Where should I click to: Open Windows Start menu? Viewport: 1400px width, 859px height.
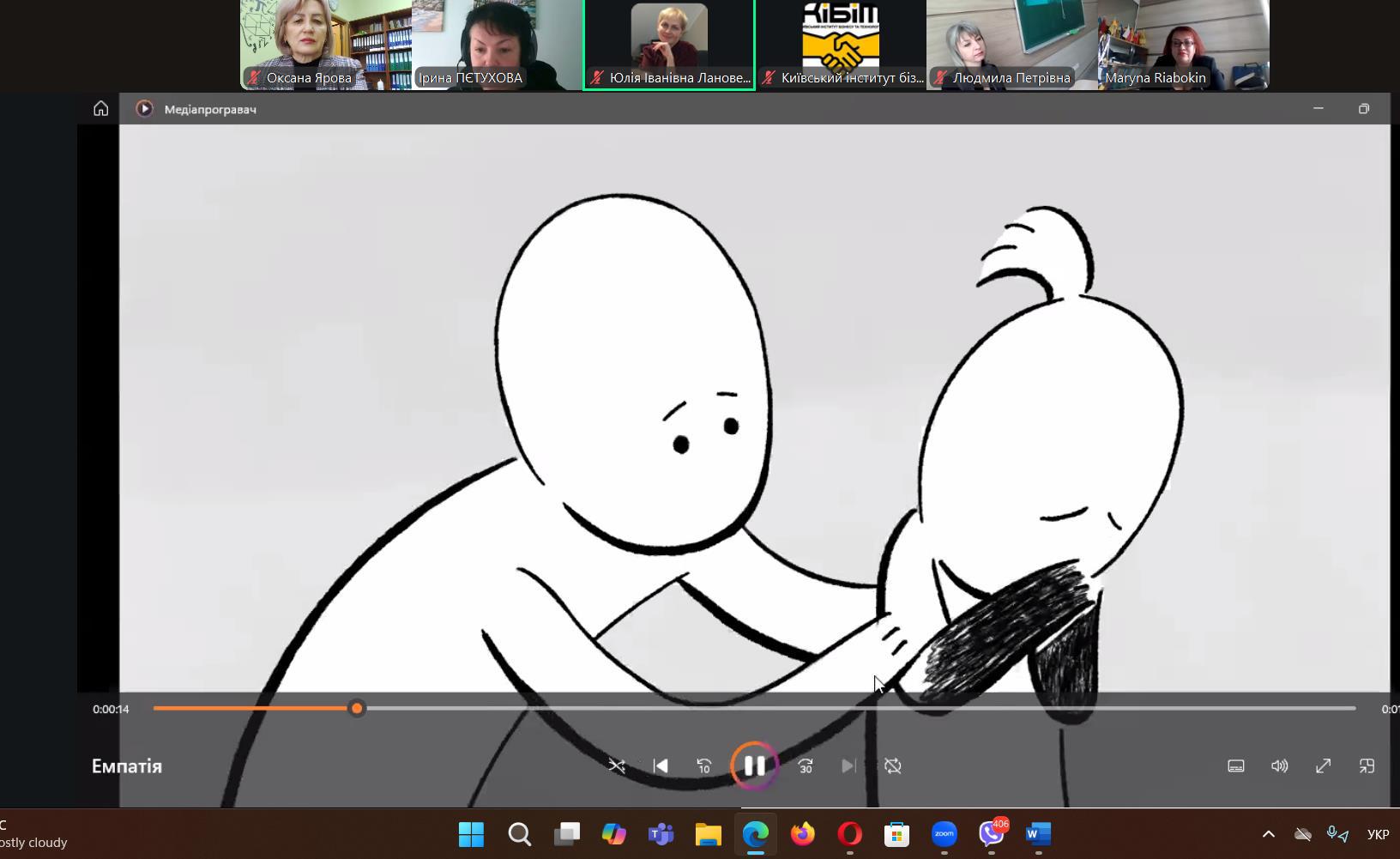point(471,834)
